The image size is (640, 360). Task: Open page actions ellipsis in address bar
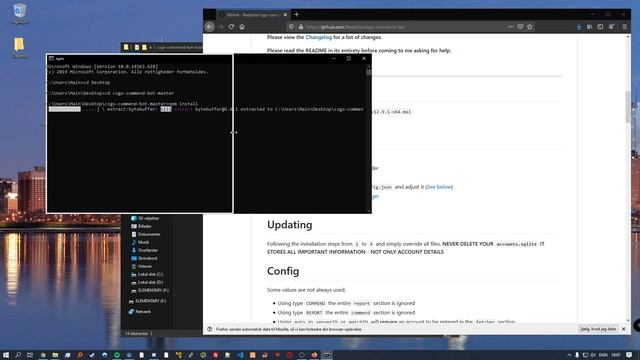point(511,27)
